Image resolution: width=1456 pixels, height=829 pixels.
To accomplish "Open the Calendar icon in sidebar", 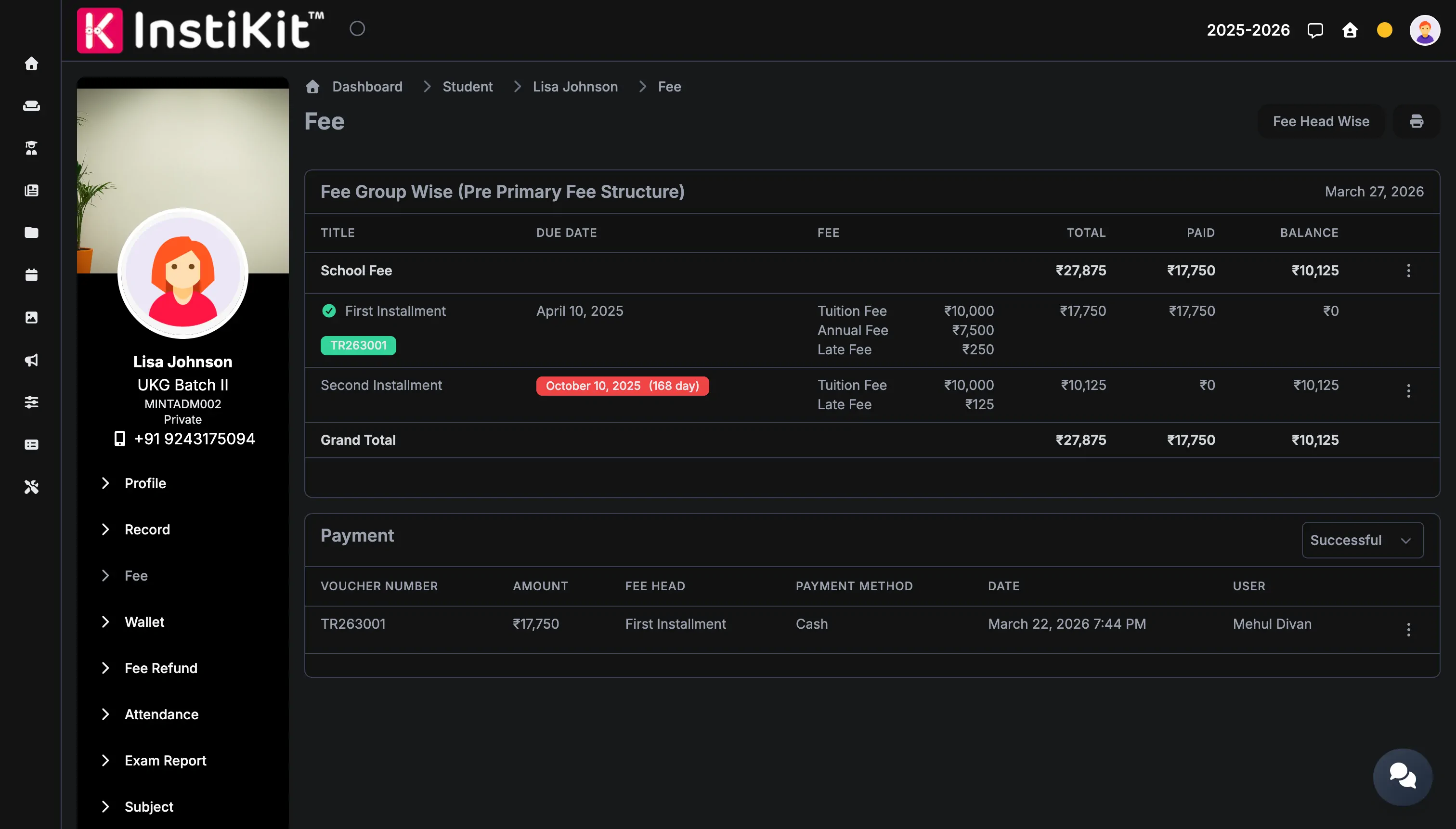I will (31, 275).
